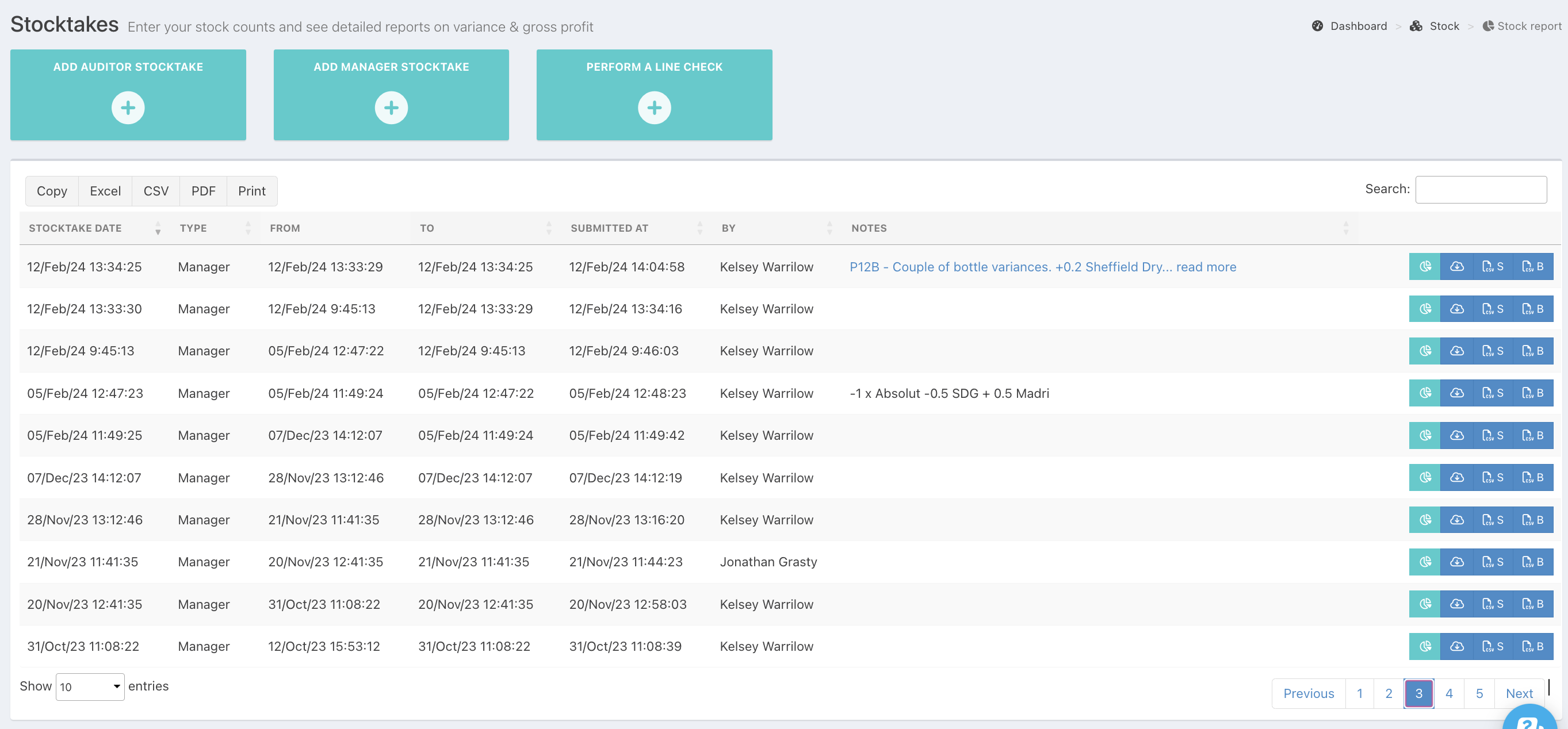Click '12/Feb/24 14:04:58' submitted at cell
The image size is (1568, 729).
(626, 267)
